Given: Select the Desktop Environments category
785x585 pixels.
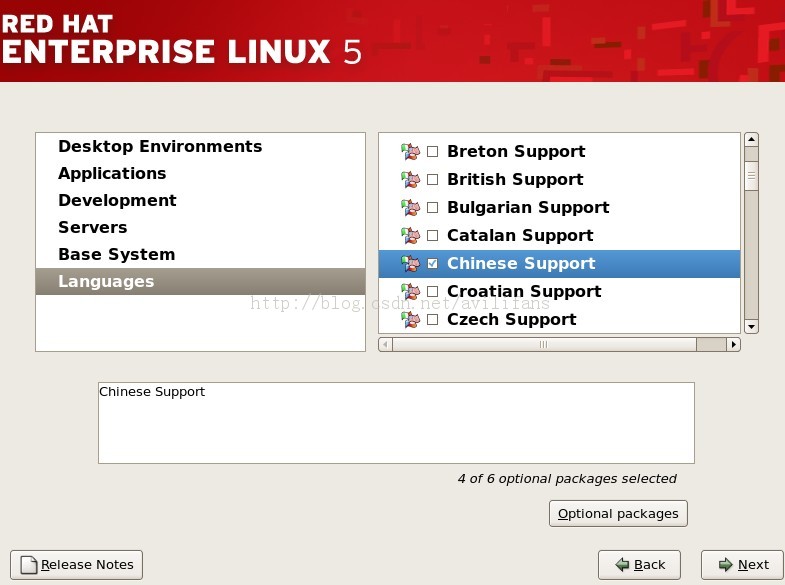Looking at the screenshot, I should 160,147.
